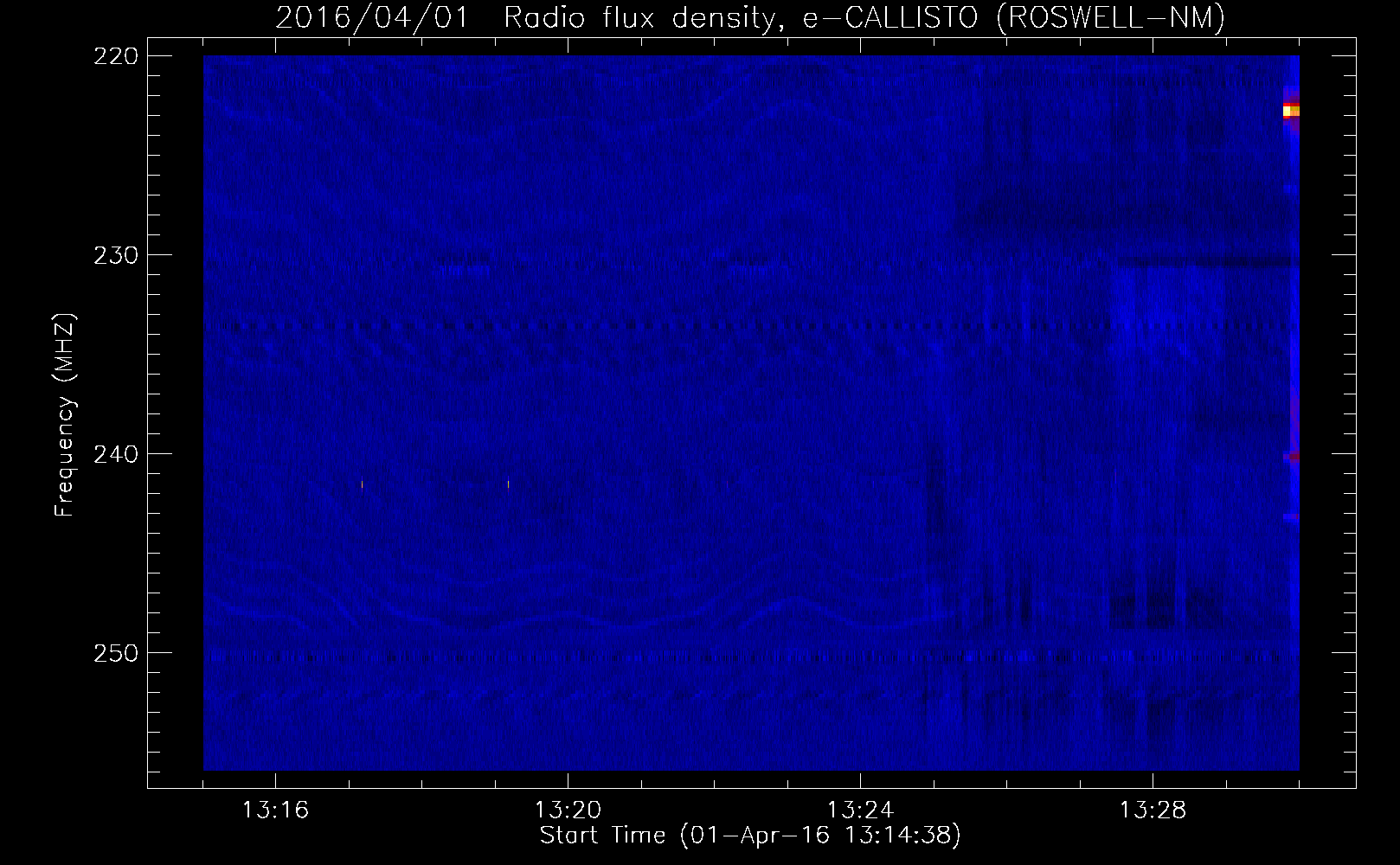Screen dimensions: 1400x865
Task: Click the 'Start Time (01-Apr-16 13:14:38)' label
Action: point(750,836)
